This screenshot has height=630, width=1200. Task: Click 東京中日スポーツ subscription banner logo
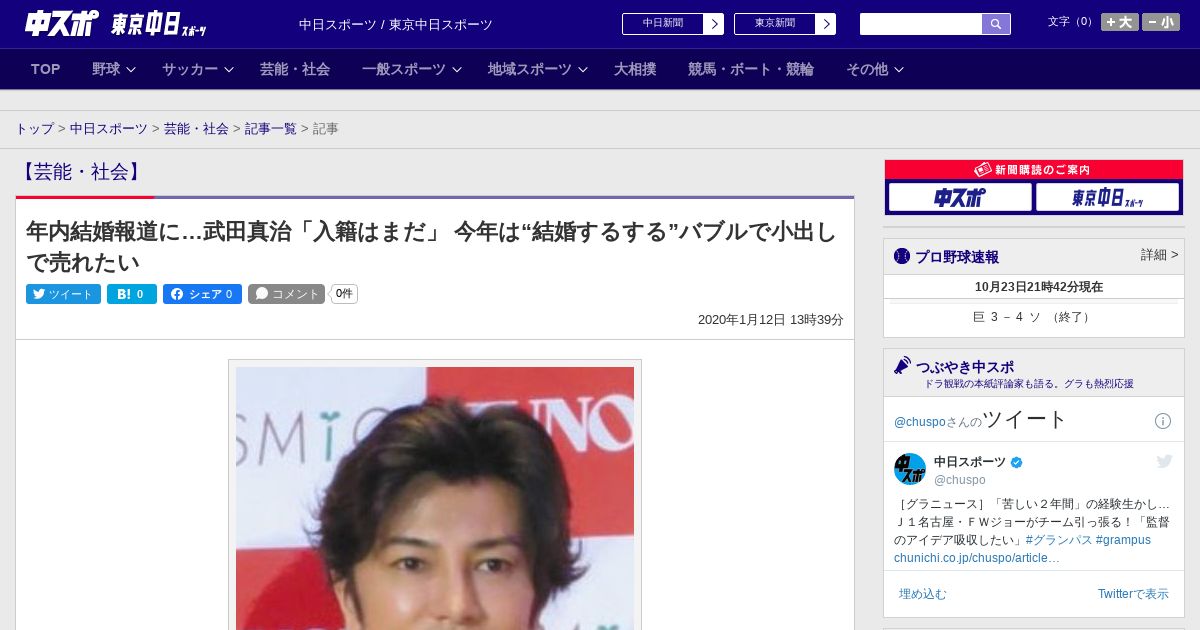point(1107,197)
